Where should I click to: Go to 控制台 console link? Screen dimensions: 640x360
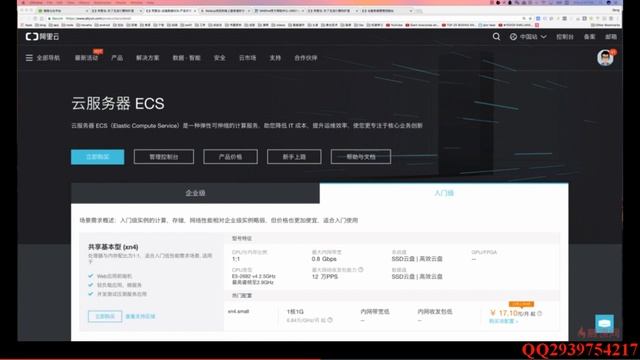[x=565, y=37]
